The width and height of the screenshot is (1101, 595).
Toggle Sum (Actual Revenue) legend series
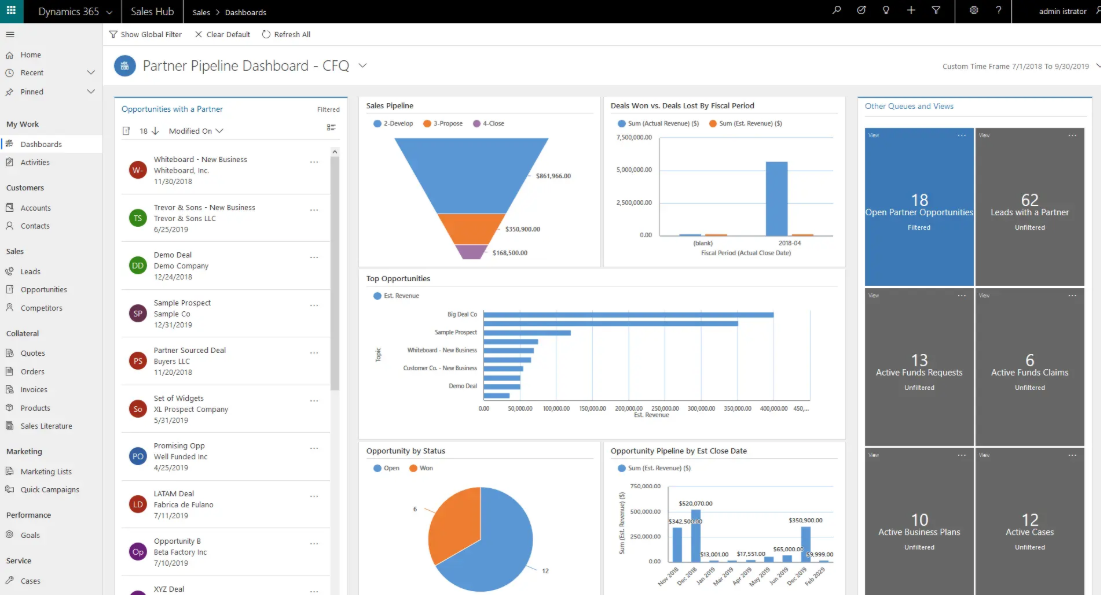tap(659, 124)
